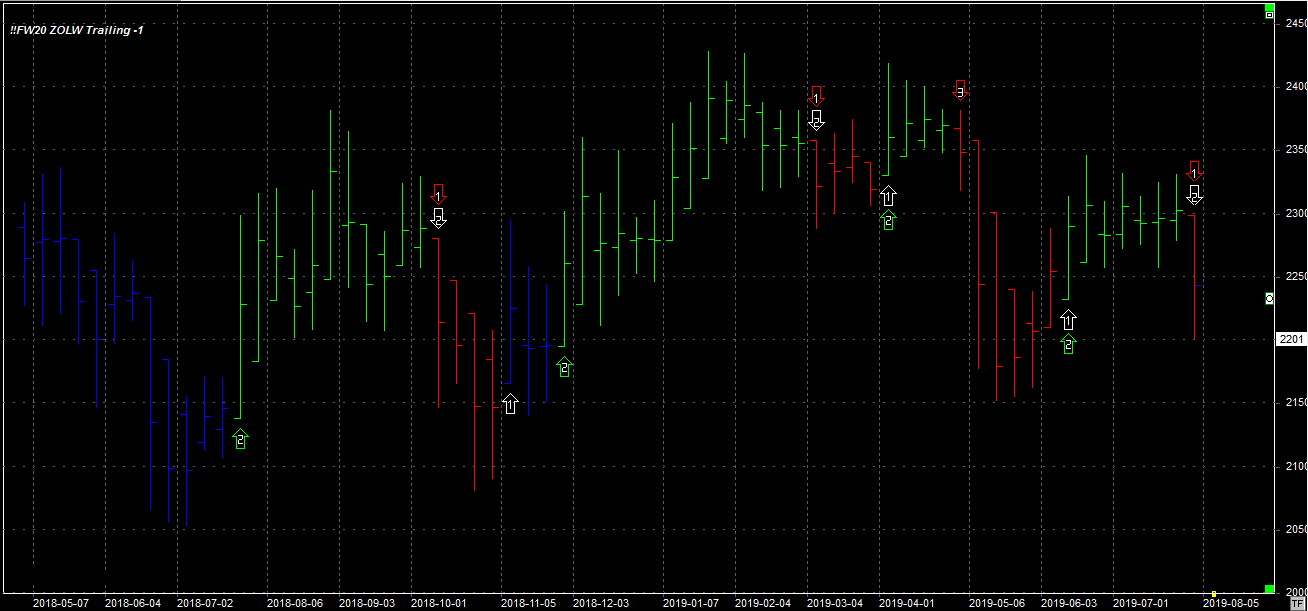The image size is (1308, 611).
Task: Click green up arrow 2 after 2018-11-05
Action: point(564,367)
